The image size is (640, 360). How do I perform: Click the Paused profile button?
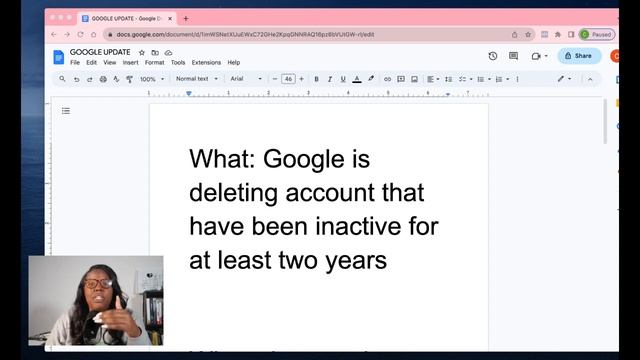597,35
